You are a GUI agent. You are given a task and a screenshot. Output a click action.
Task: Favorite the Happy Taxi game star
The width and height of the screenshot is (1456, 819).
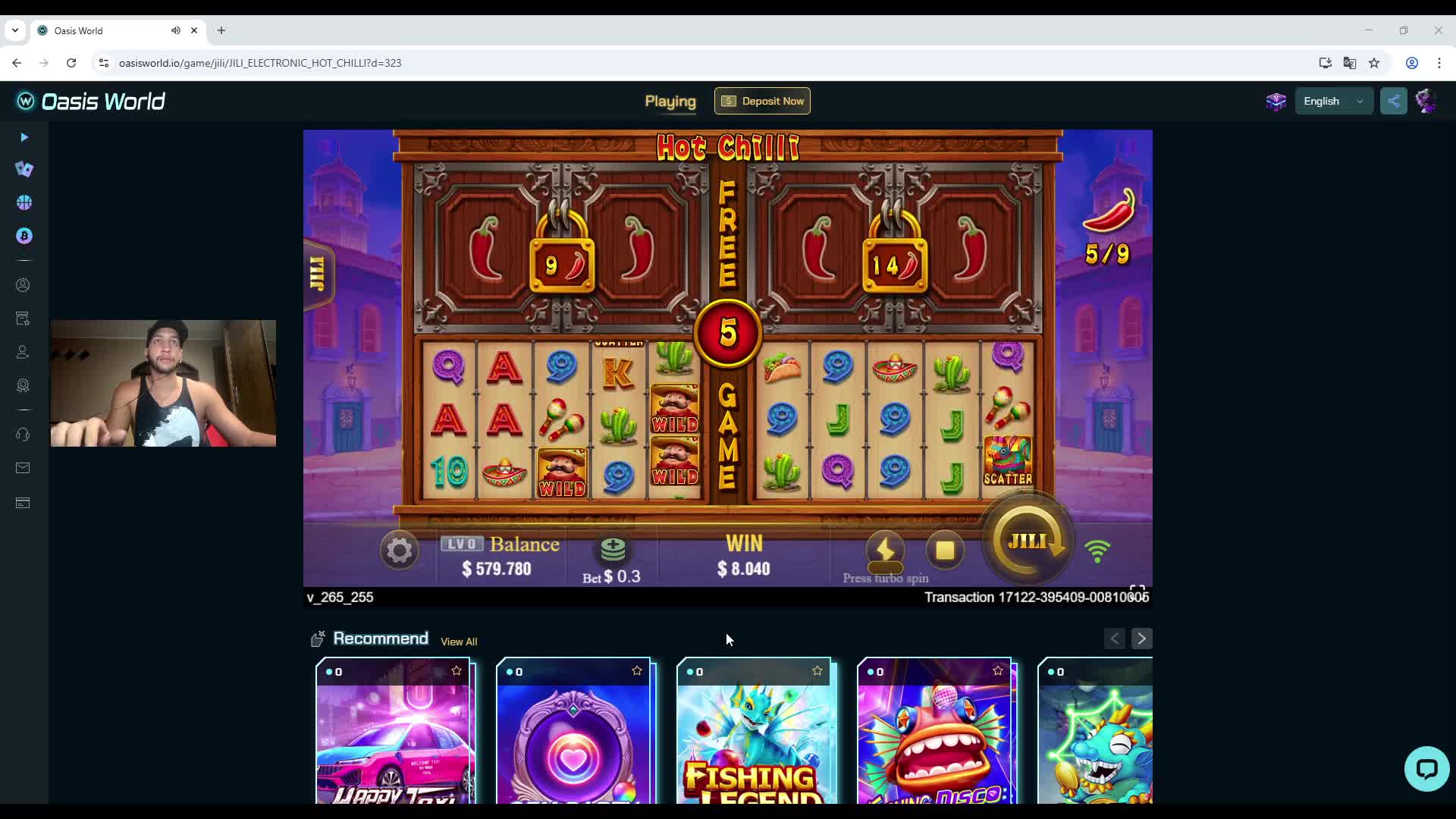(x=457, y=671)
